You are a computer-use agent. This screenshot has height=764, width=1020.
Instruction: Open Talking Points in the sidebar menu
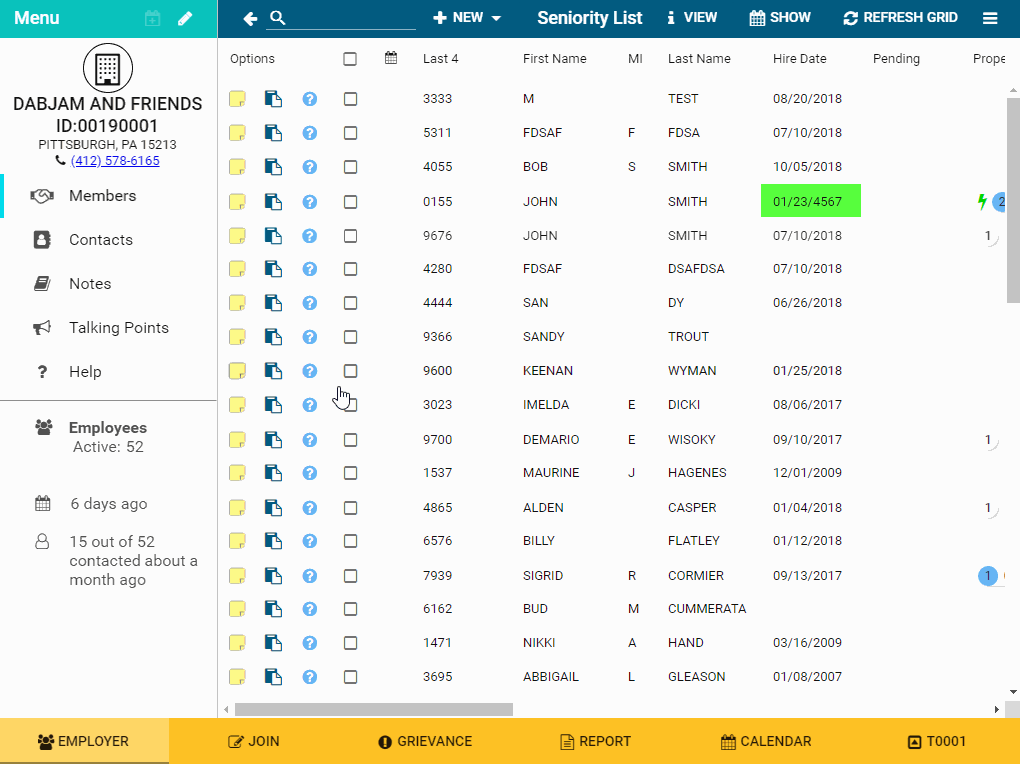click(x=118, y=328)
